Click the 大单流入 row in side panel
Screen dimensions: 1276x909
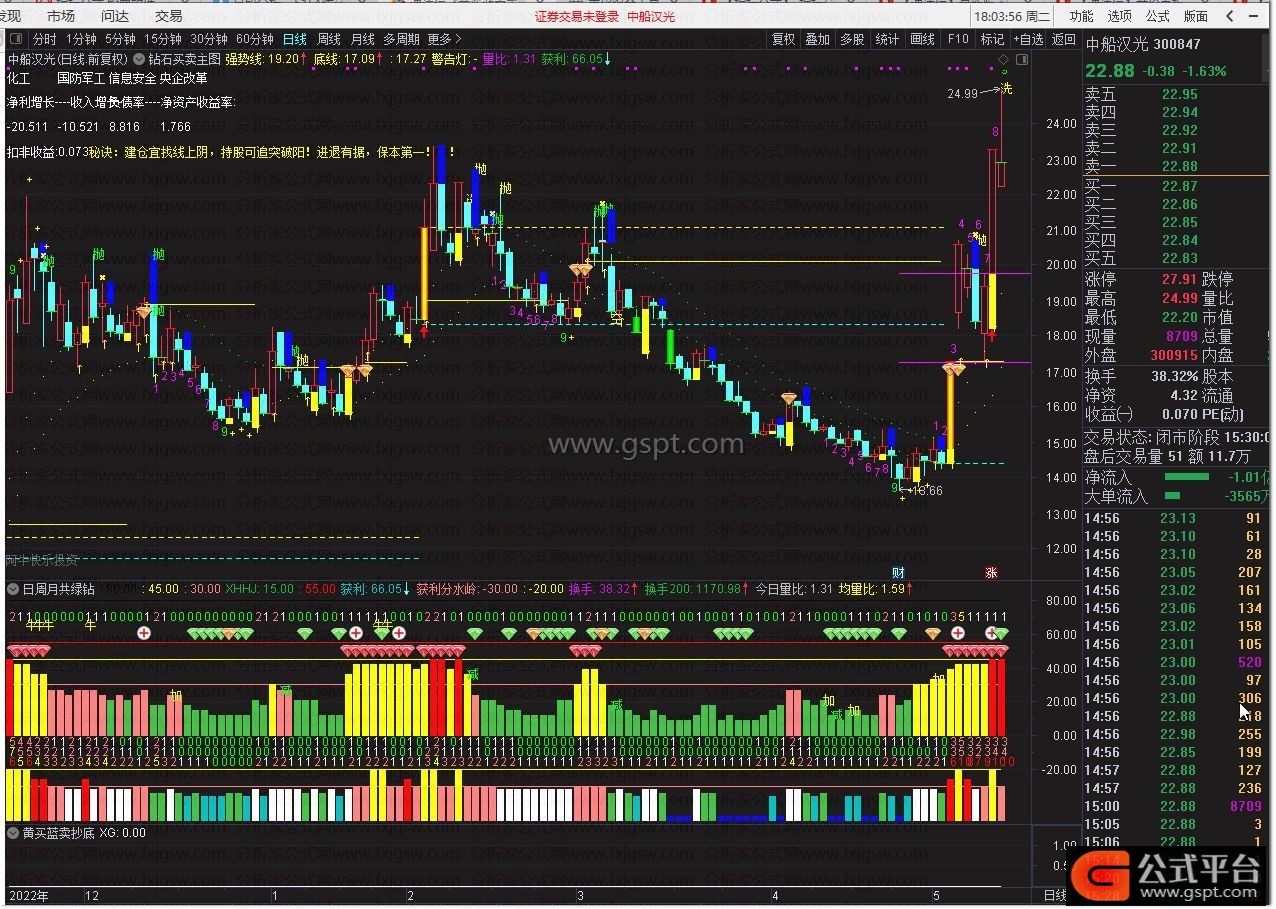point(1178,496)
